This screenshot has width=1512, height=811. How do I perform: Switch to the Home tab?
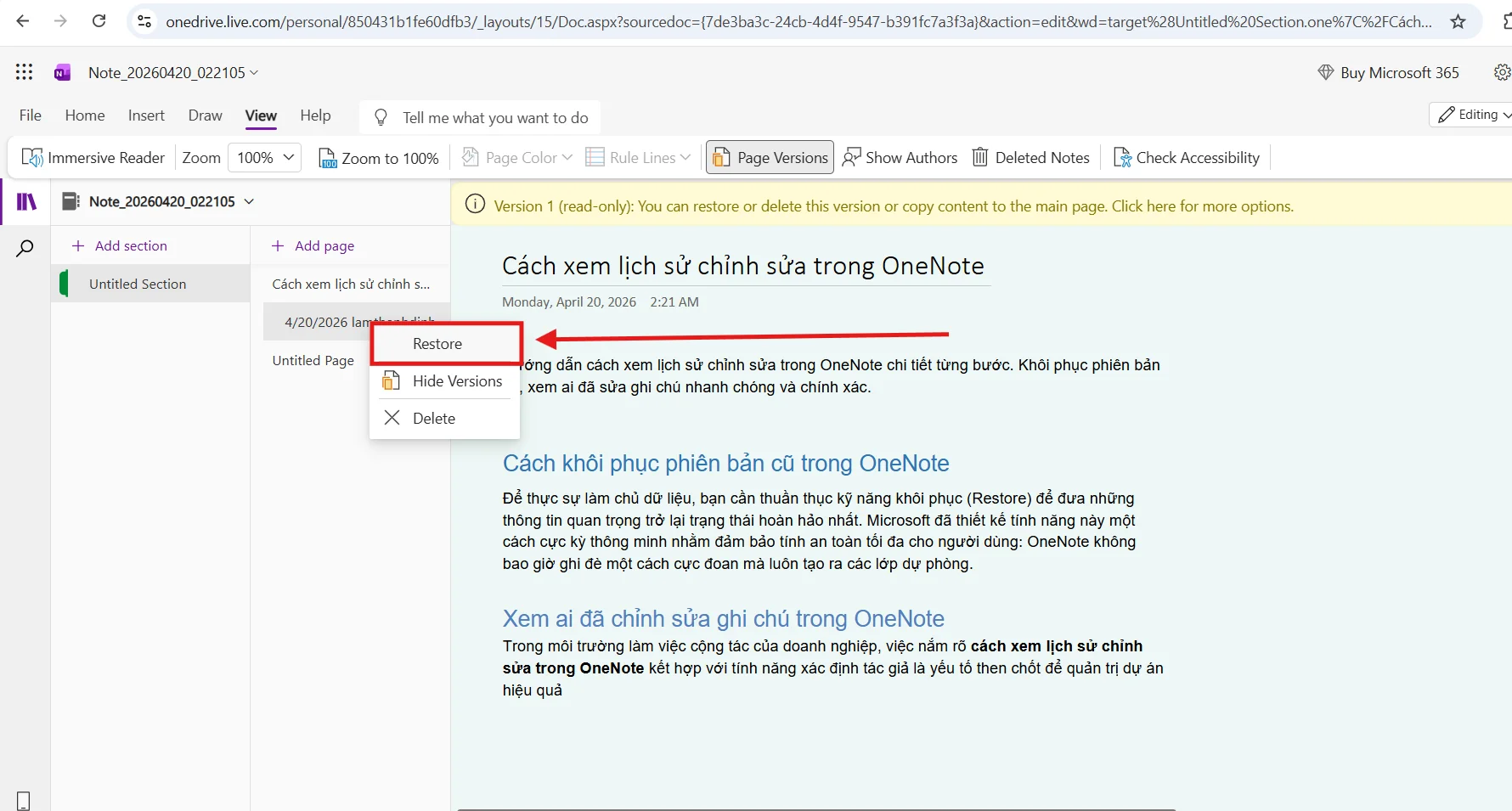click(x=85, y=115)
